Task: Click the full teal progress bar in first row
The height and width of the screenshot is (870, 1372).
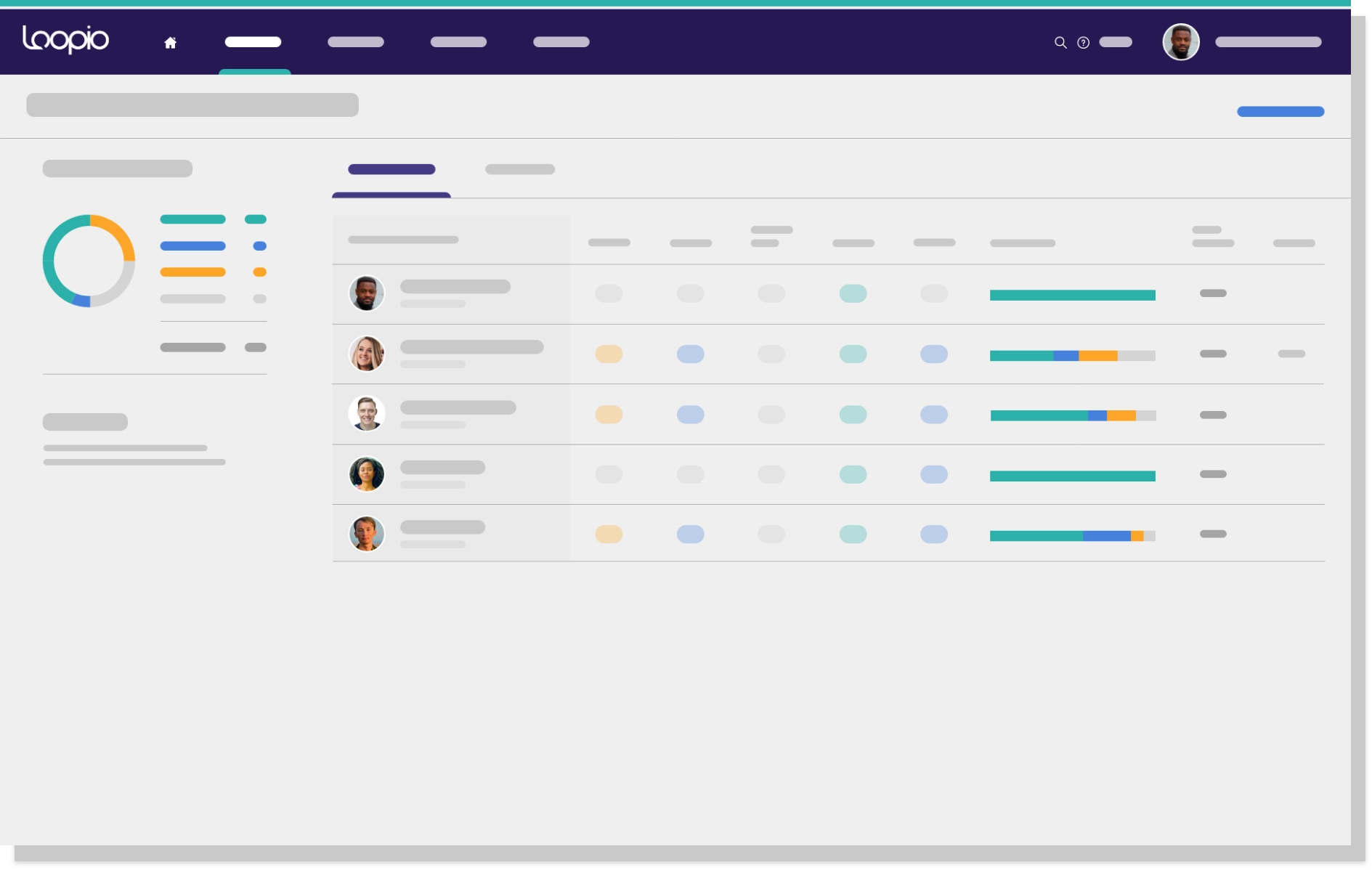Action: [1073, 295]
